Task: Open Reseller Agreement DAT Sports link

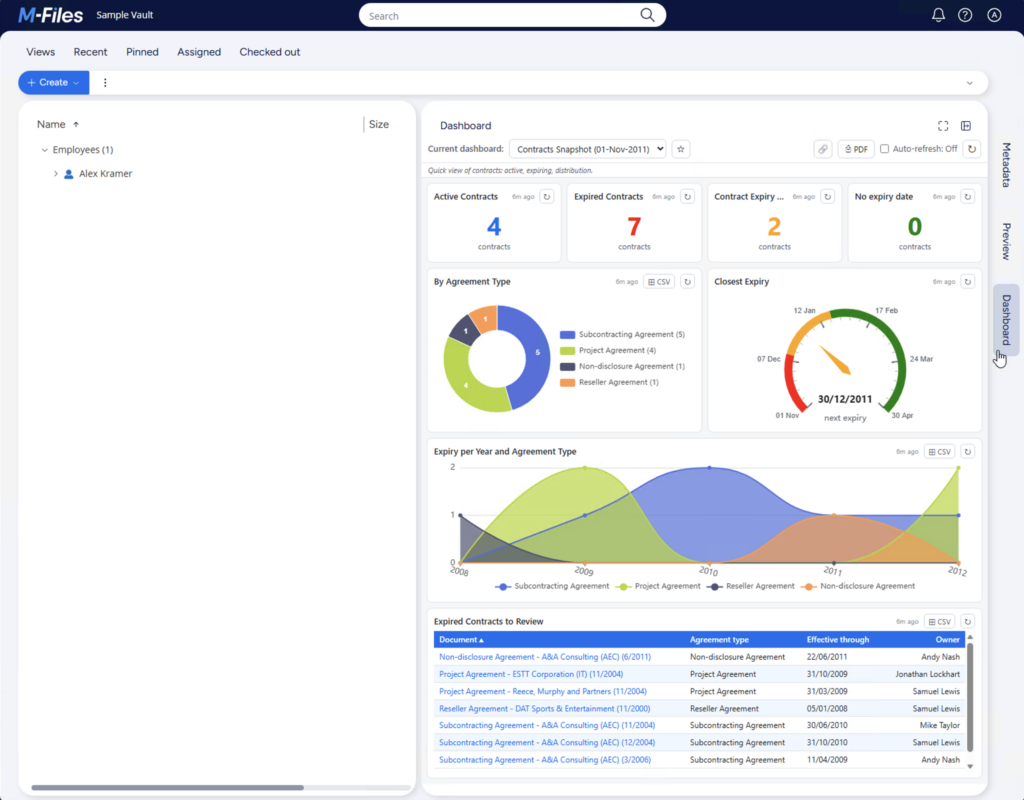Action: pyautogui.click(x=545, y=709)
